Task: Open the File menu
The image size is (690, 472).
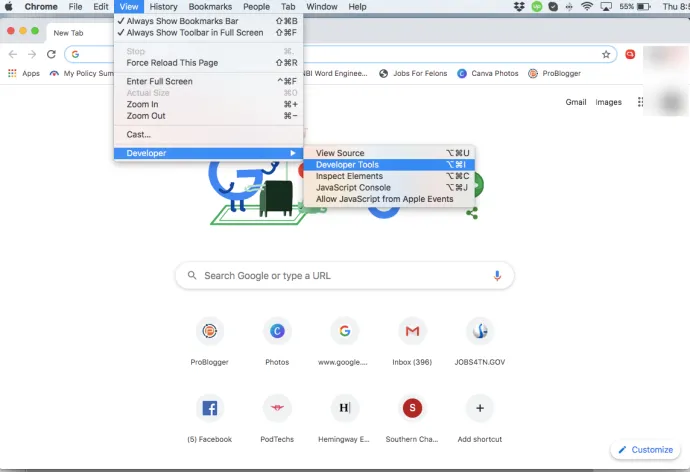Action: 75,7
